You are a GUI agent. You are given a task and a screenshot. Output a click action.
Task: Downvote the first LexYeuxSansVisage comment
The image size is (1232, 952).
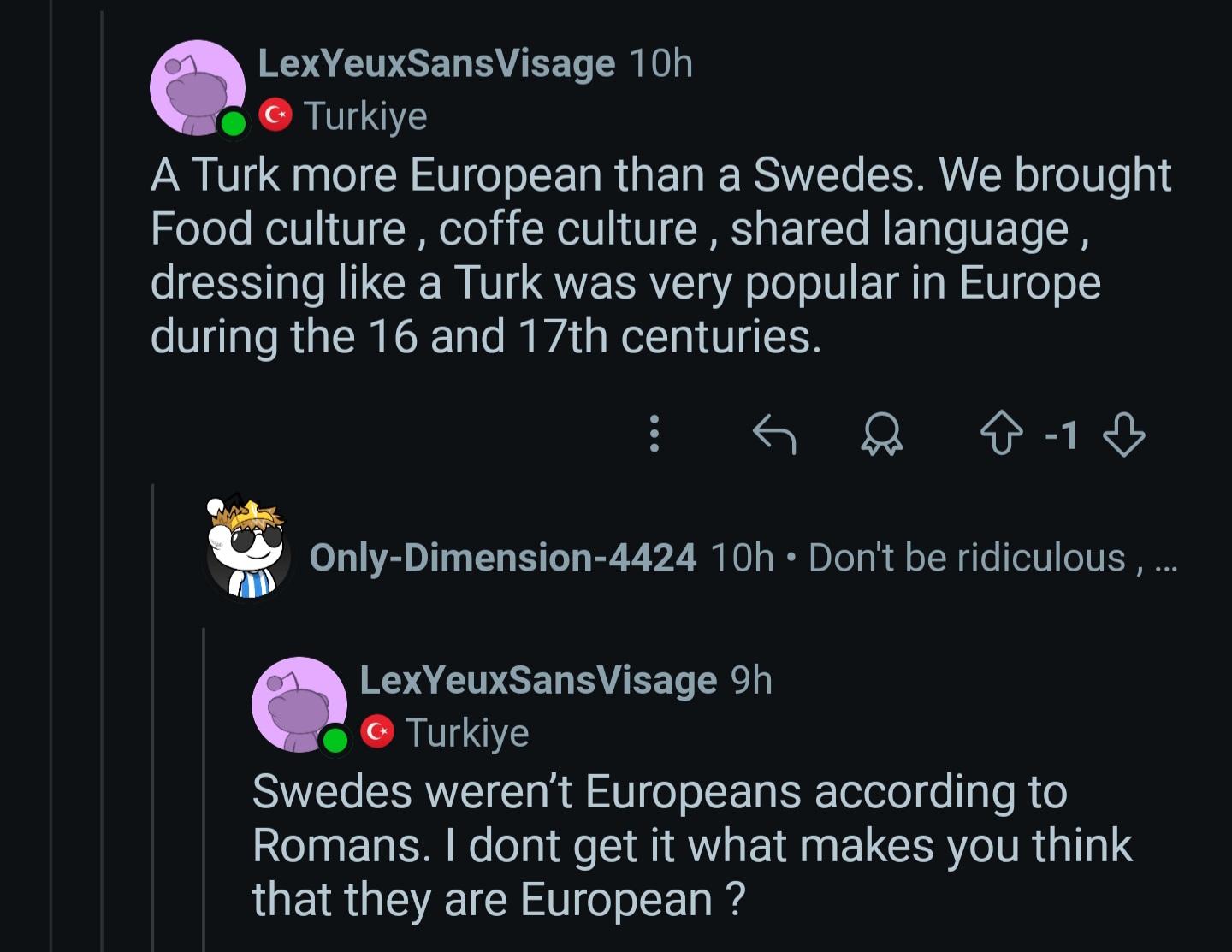pos(1124,434)
